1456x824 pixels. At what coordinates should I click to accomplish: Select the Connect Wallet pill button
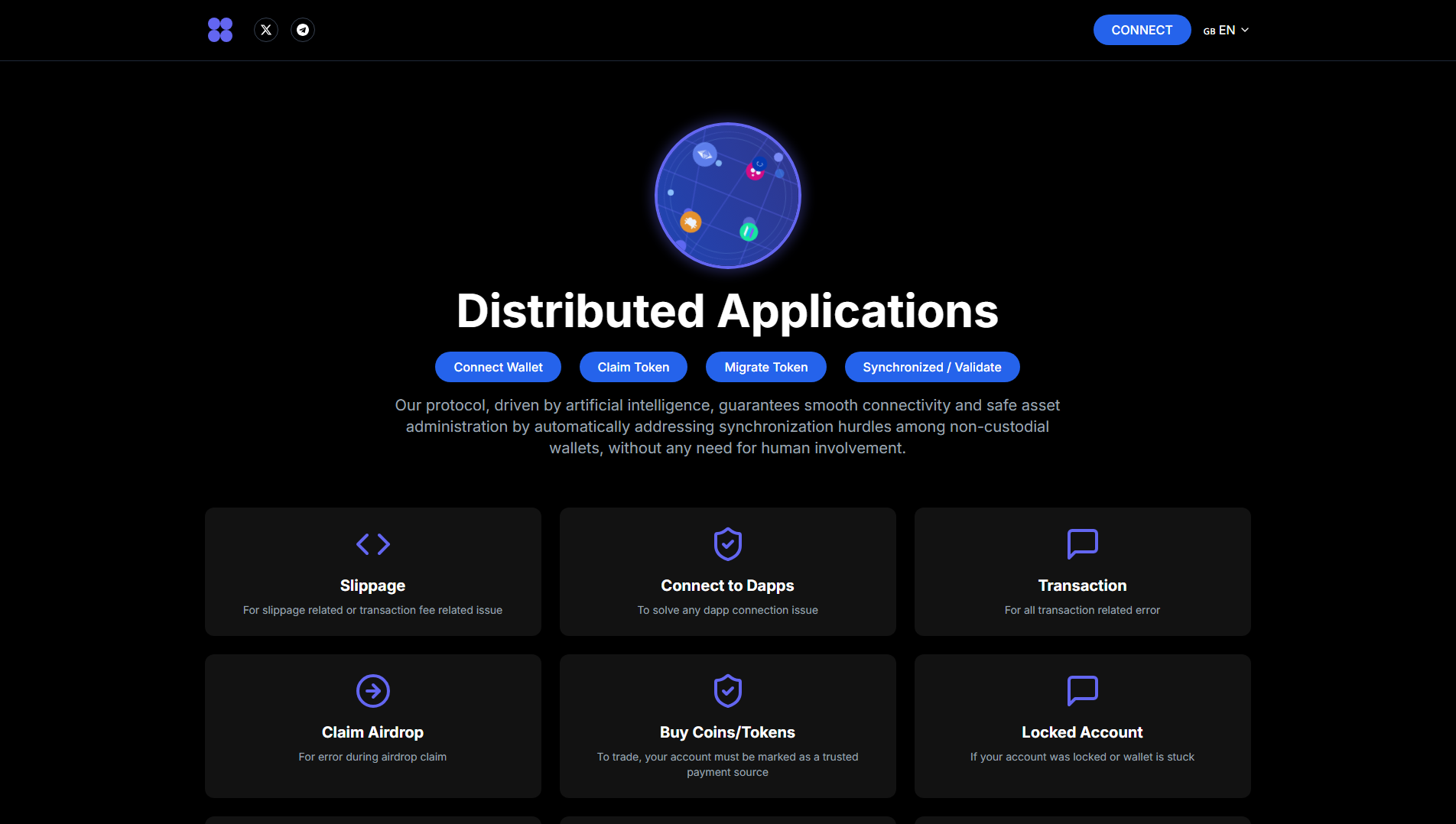(x=498, y=367)
